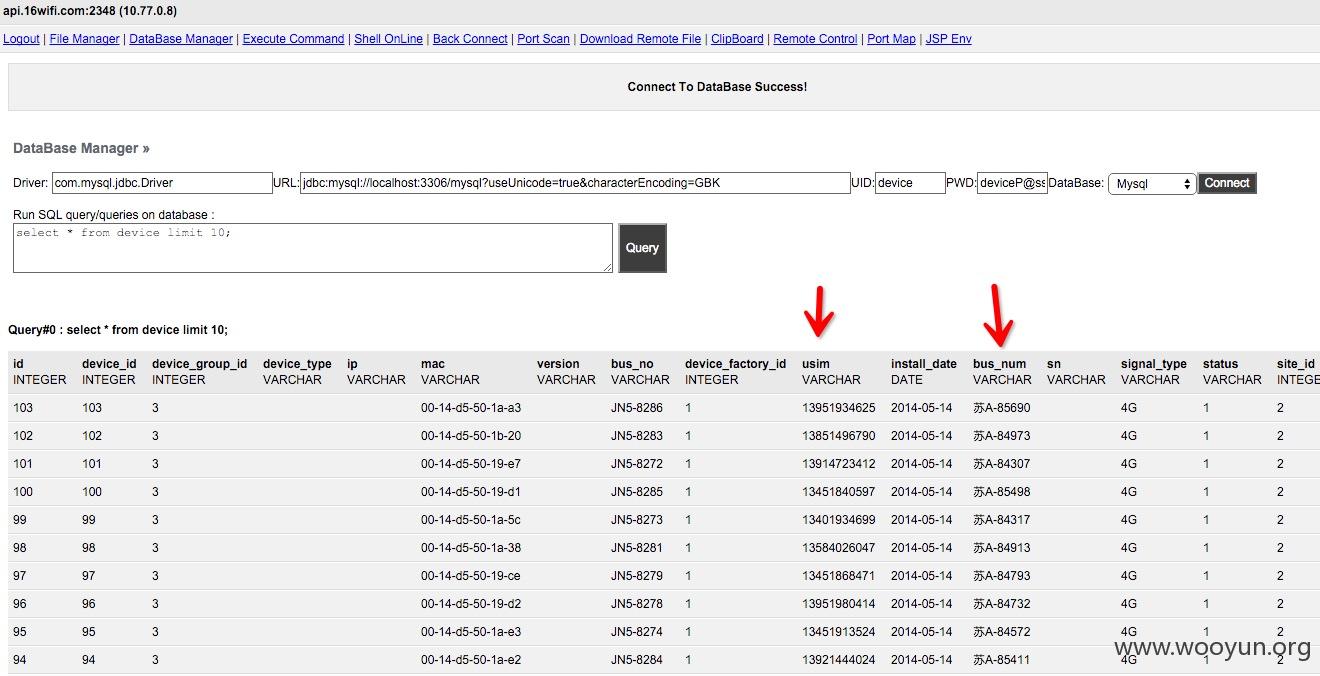Click the bus_num column header
The width and height of the screenshot is (1320, 676).
[999, 364]
